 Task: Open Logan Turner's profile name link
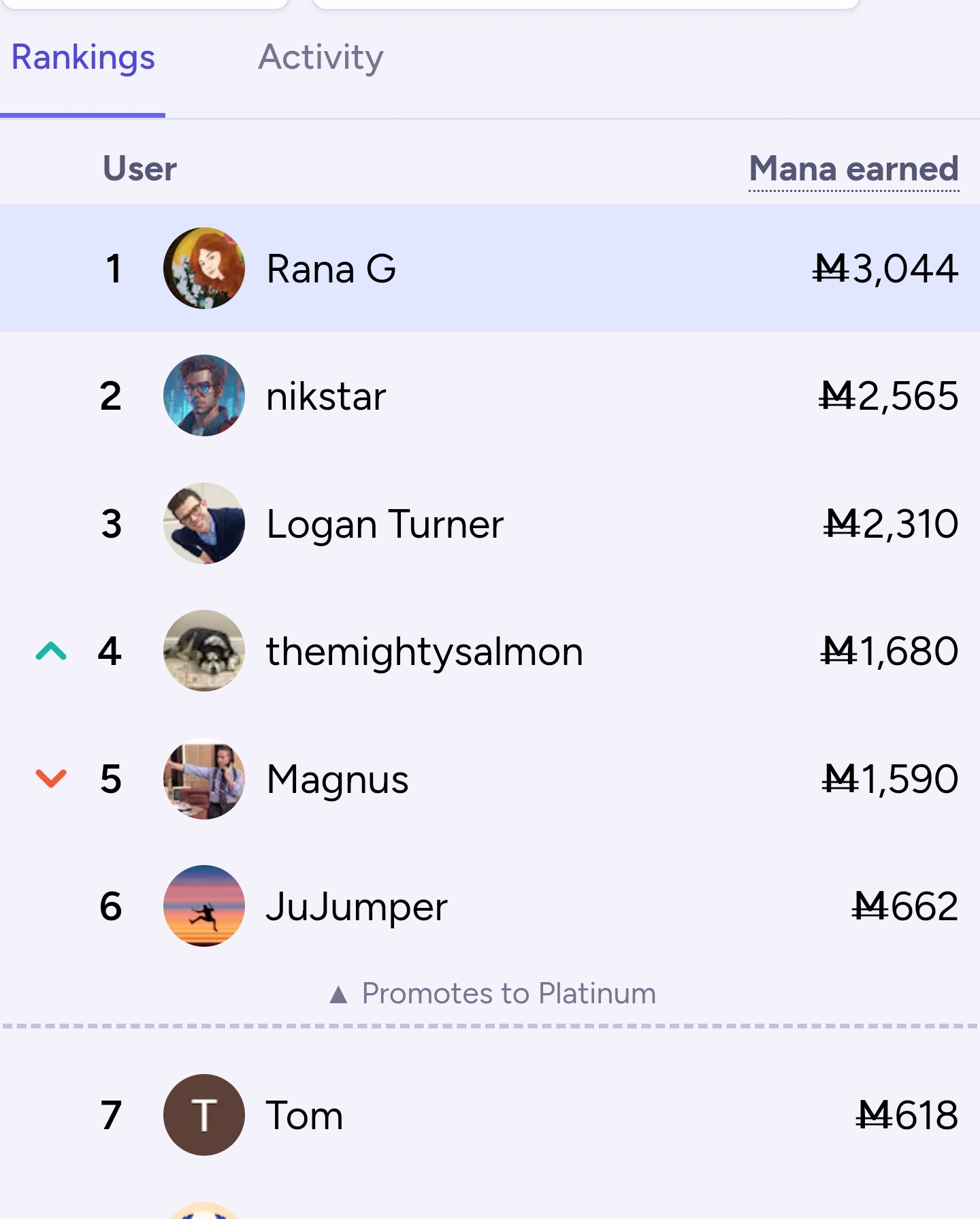[x=385, y=524]
